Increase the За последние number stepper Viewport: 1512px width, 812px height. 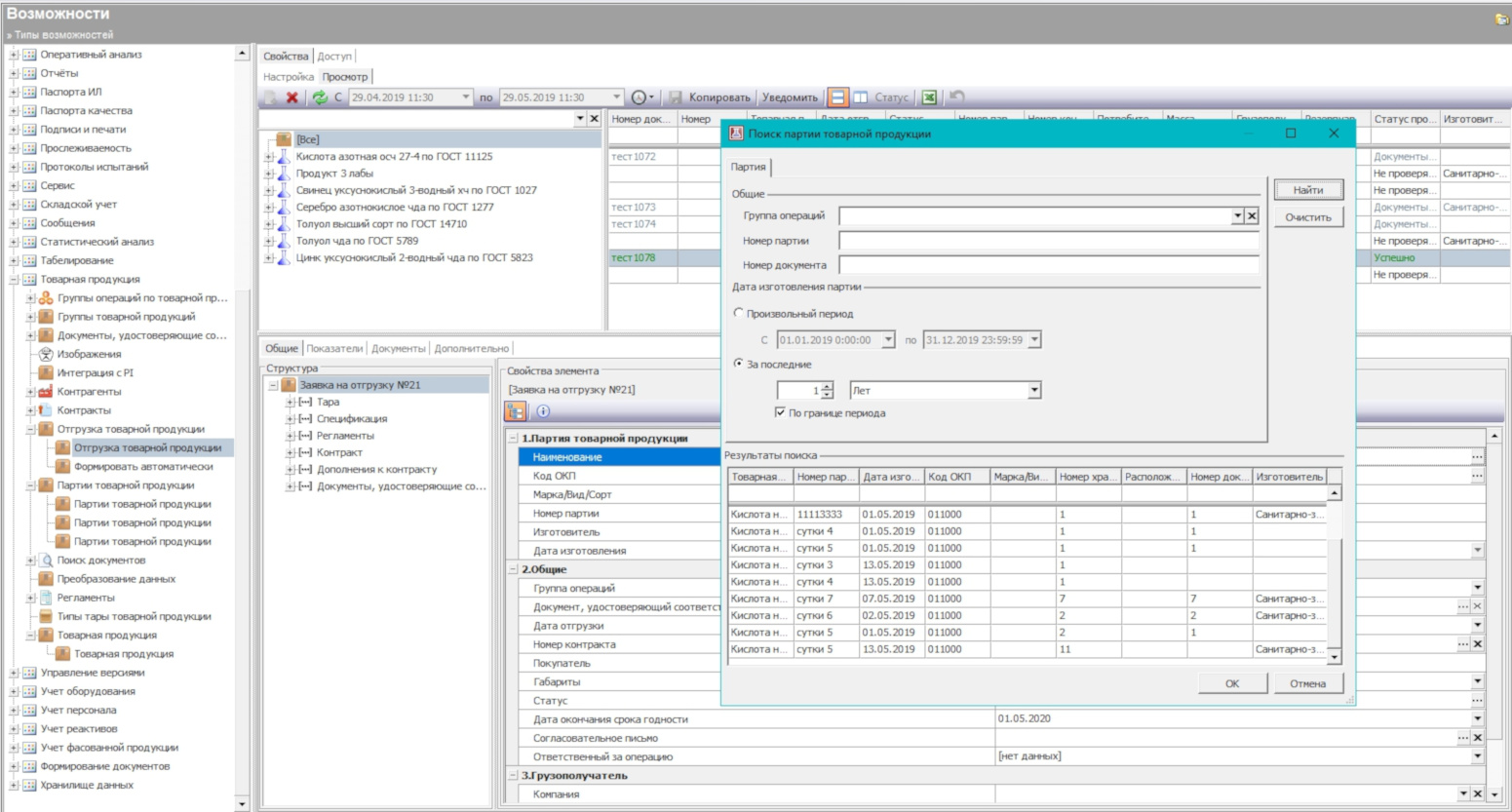828,387
